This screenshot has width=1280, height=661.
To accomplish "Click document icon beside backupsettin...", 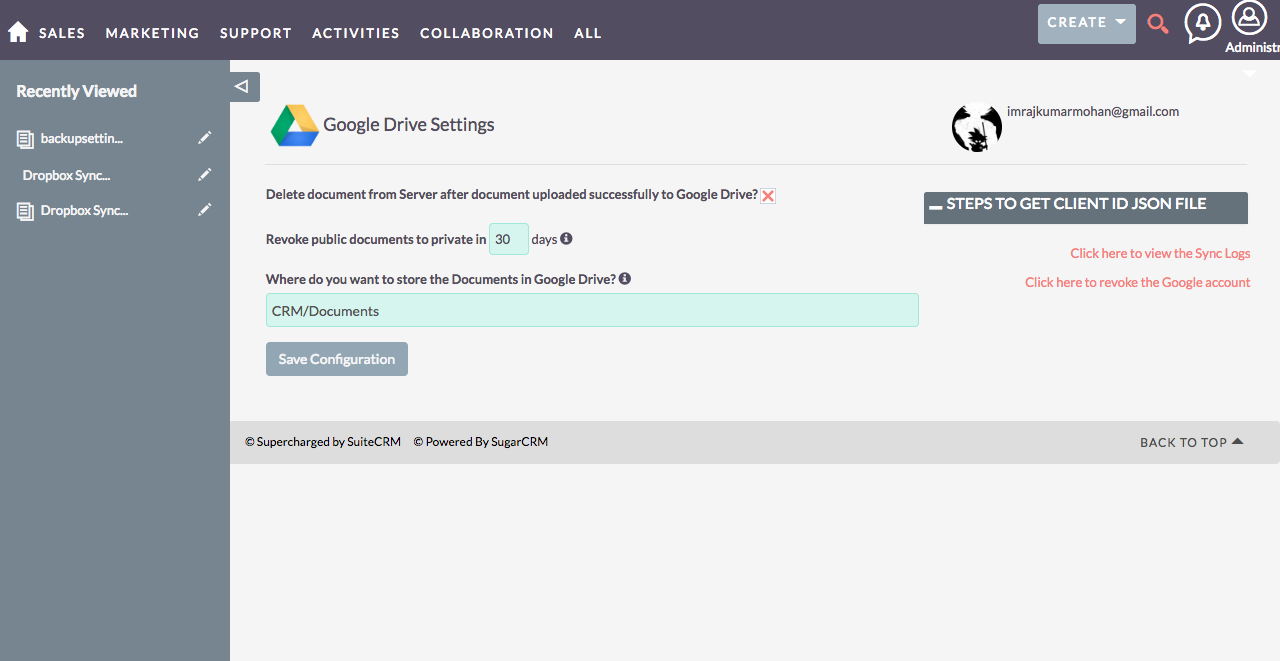I will [26, 139].
